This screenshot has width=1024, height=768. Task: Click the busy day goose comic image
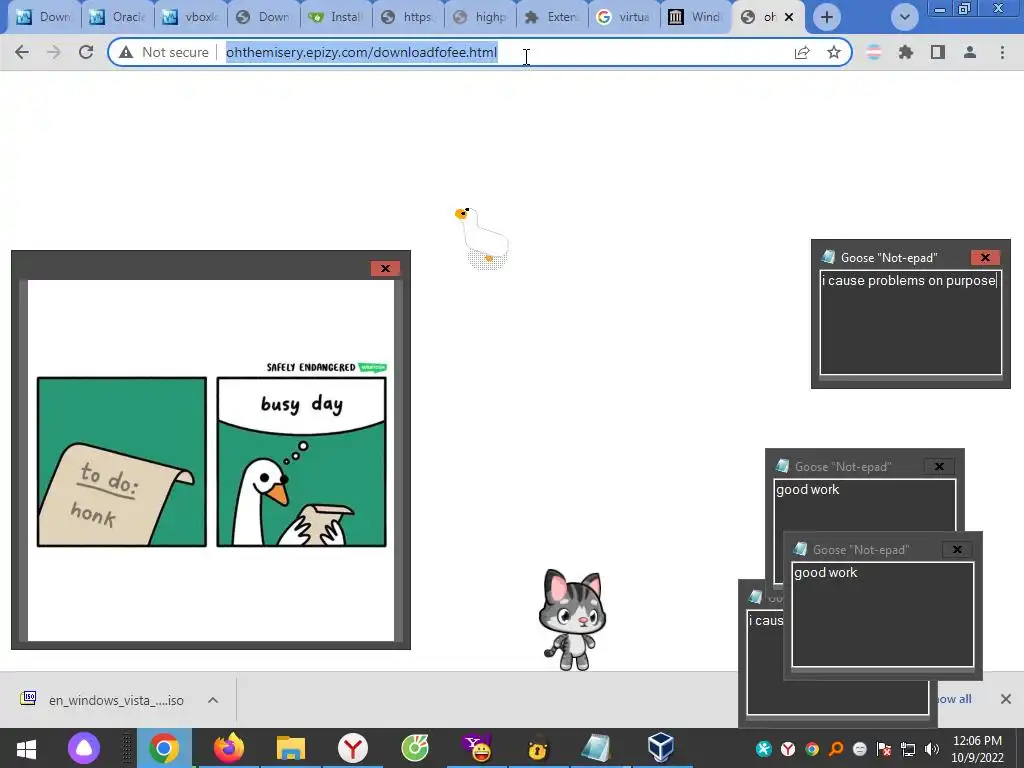tap(211, 460)
